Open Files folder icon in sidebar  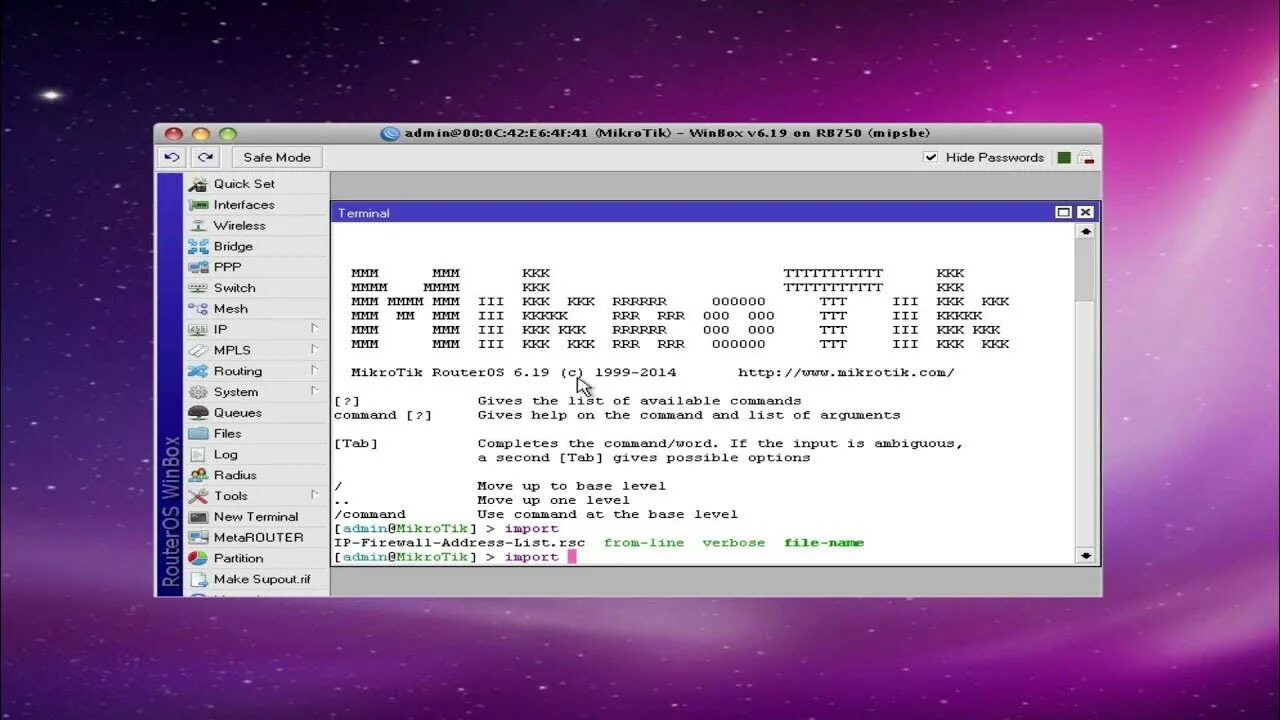[x=198, y=433]
